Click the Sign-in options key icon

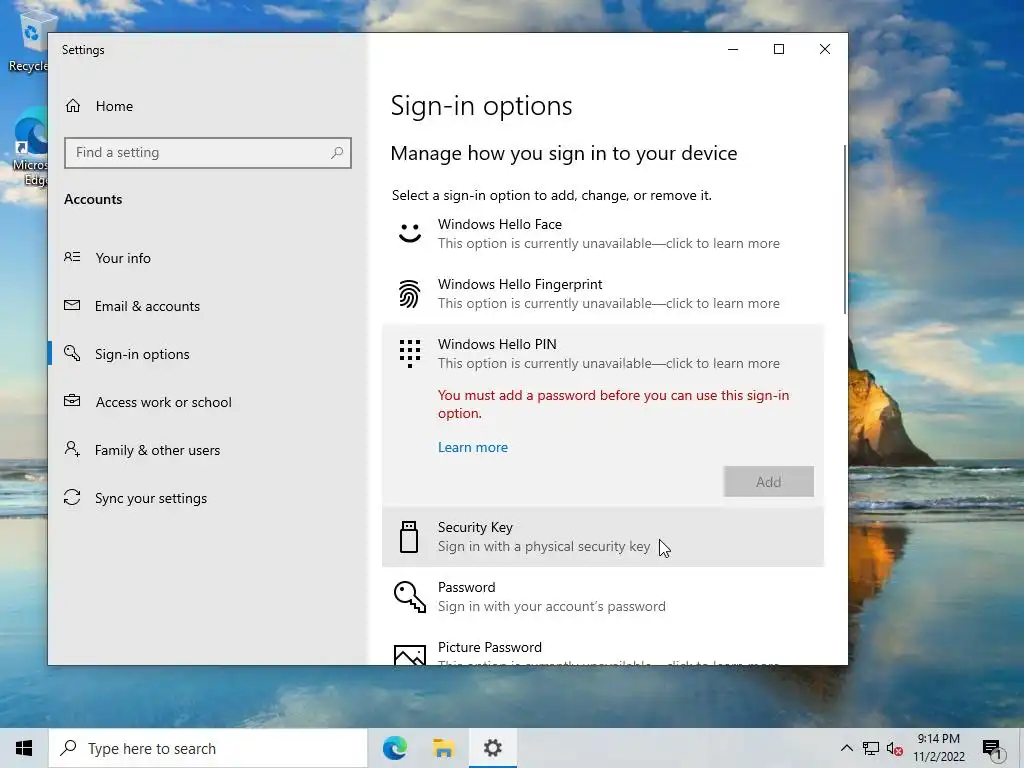[x=72, y=353]
